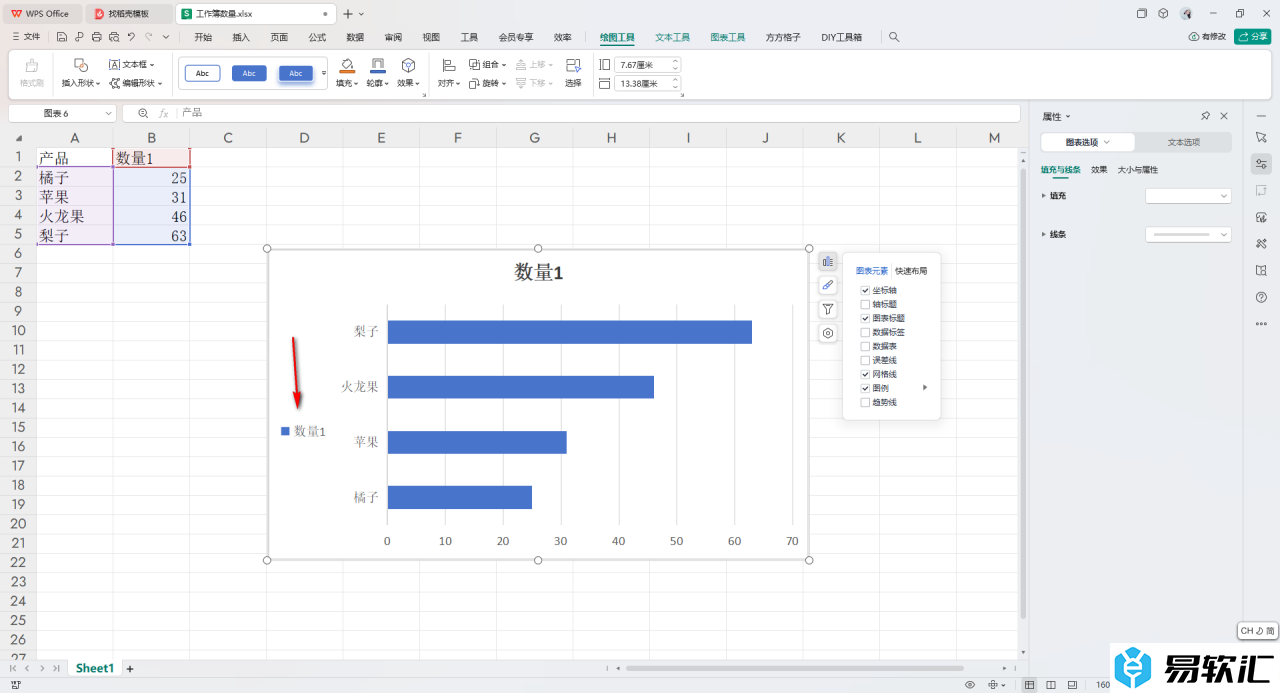Click the user avatar in title bar
1280x693 pixels.
point(1186,14)
